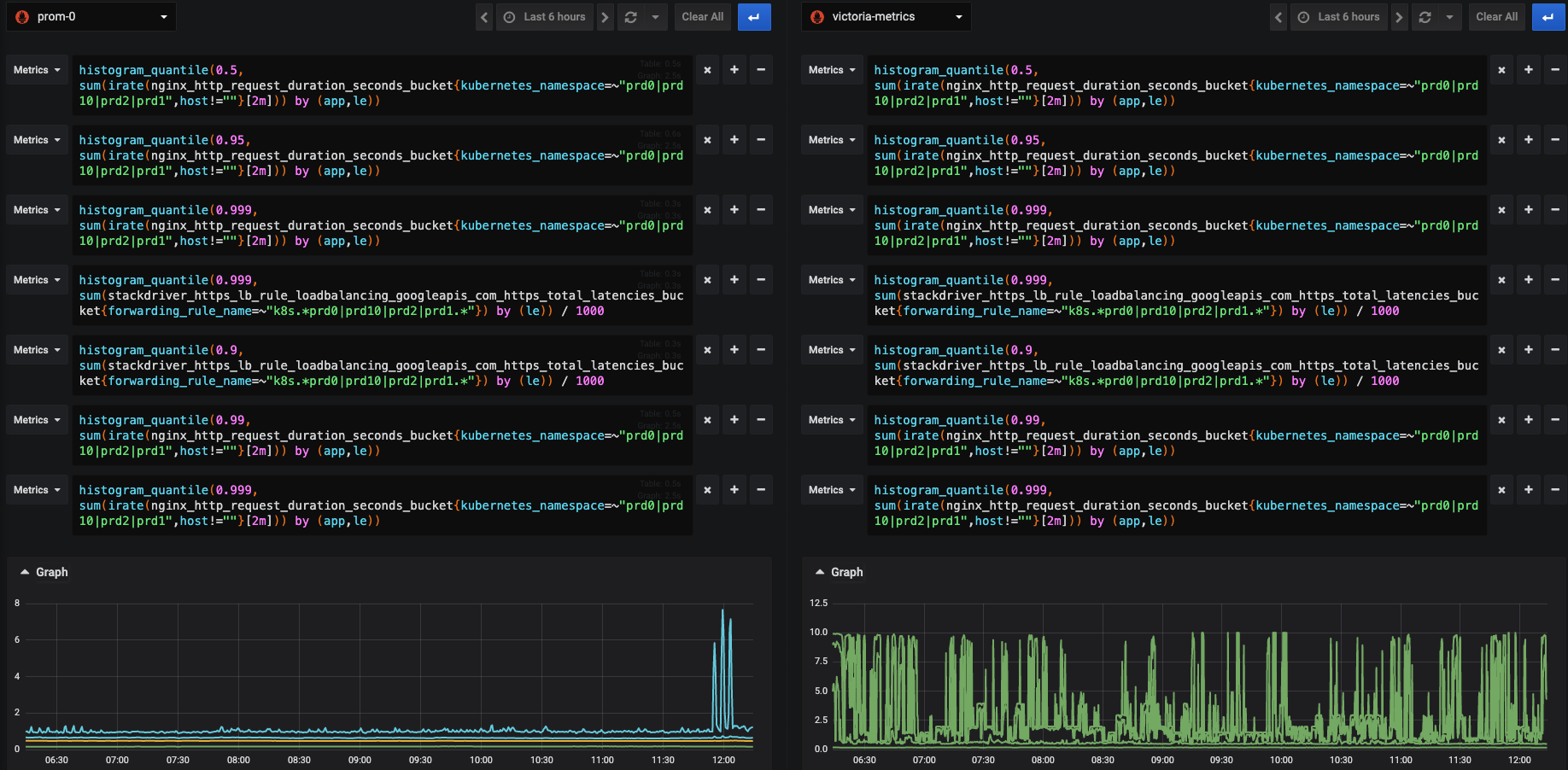Image resolution: width=1568 pixels, height=770 pixels.
Task: Clear all queries in the victoria-metrics panel
Action: pyautogui.click(x=1496, y=16)
